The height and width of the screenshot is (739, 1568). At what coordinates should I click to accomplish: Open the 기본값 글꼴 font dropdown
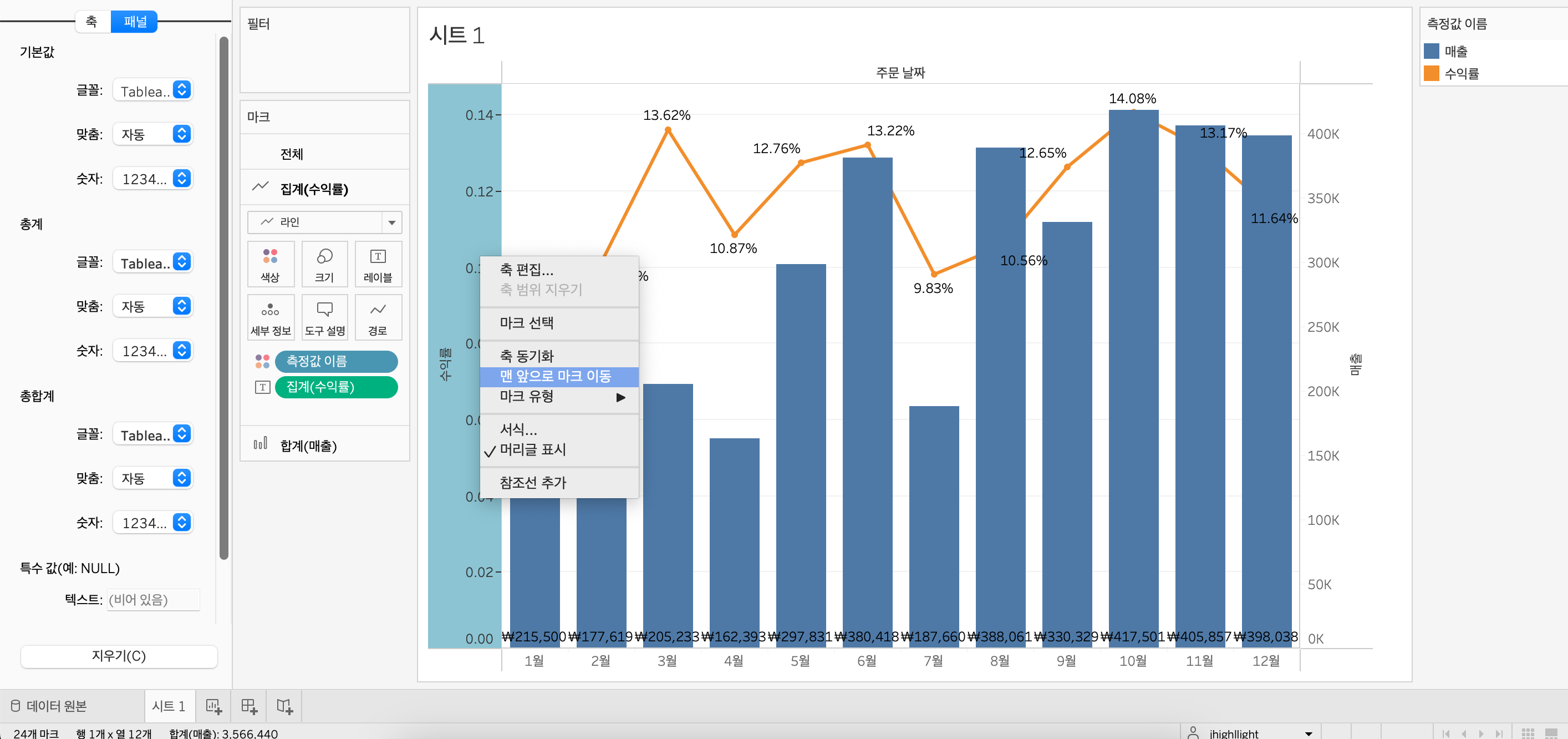click(153, 91)
